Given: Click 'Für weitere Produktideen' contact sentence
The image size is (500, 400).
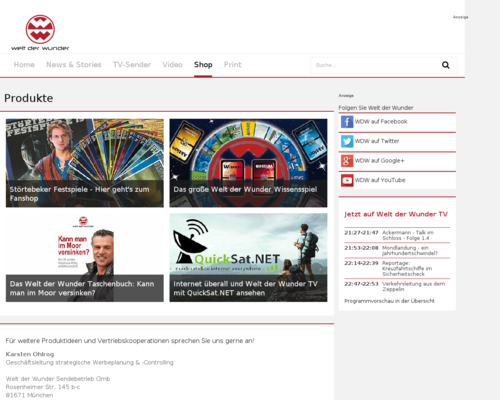Looking at the screenshot, I should [130, 341].
